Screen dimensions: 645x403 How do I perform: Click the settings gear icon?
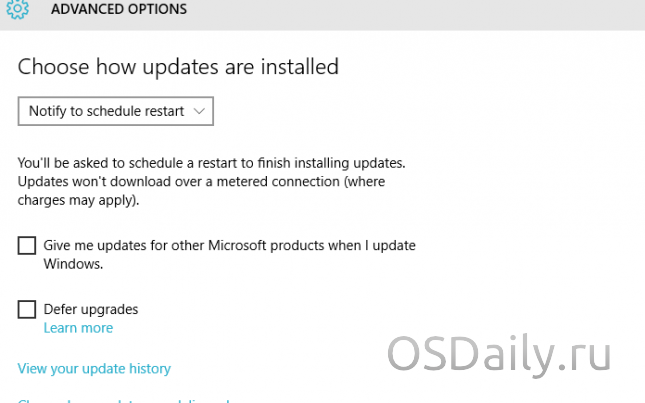pyautogui.click(x=19, y=9)
